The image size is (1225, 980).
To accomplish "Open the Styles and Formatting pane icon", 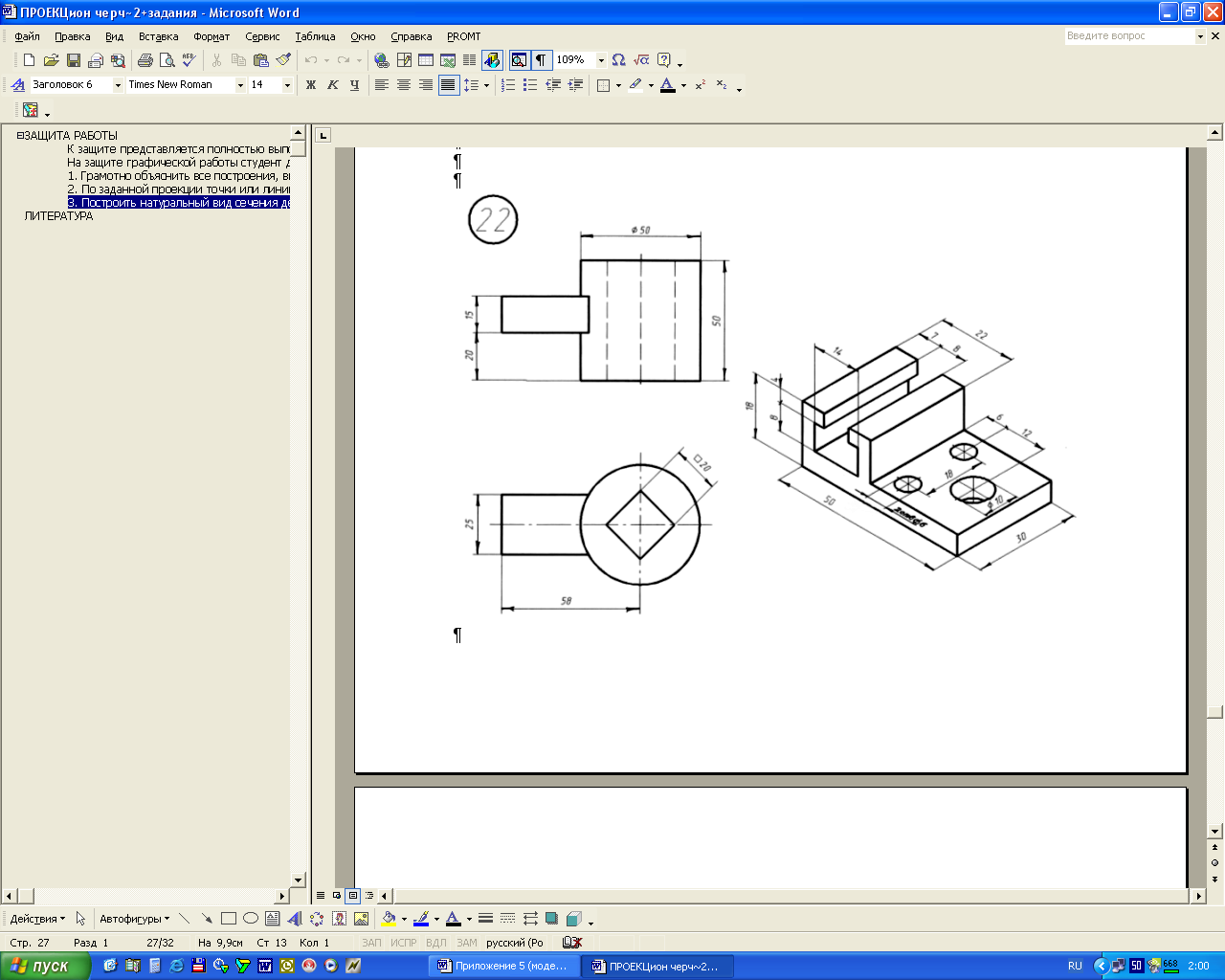I will [17, 85].
